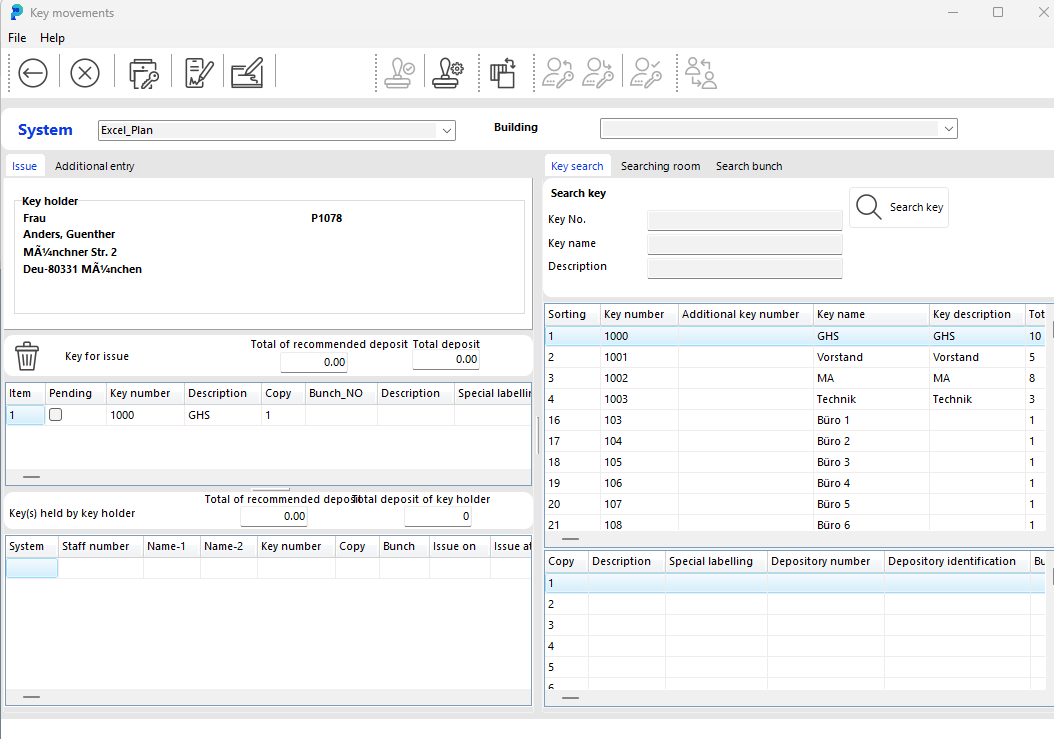1054x739 pixels.
Task: Click the signature pad toolbar icon
Action: click(247, 73)
